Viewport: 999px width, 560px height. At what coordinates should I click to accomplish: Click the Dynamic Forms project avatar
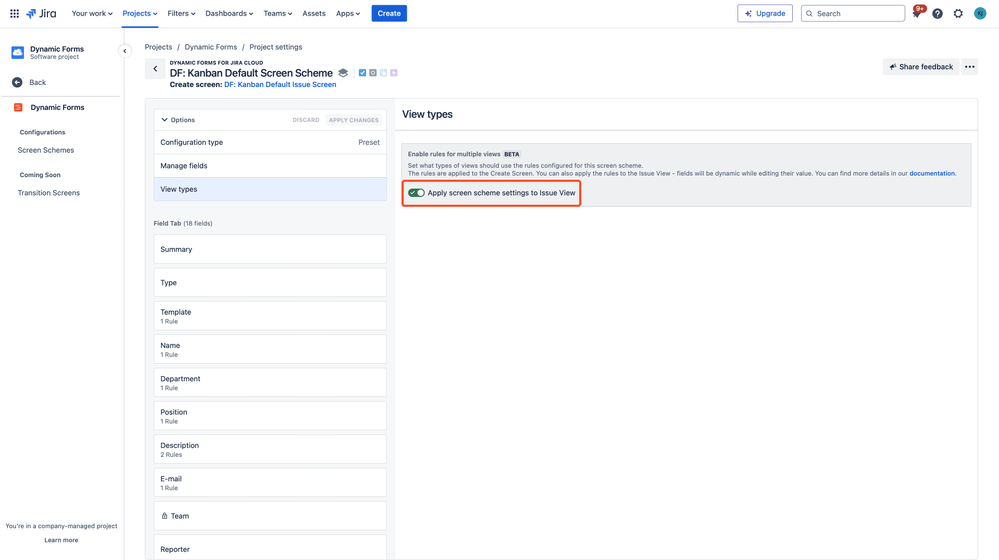(18, 52)
